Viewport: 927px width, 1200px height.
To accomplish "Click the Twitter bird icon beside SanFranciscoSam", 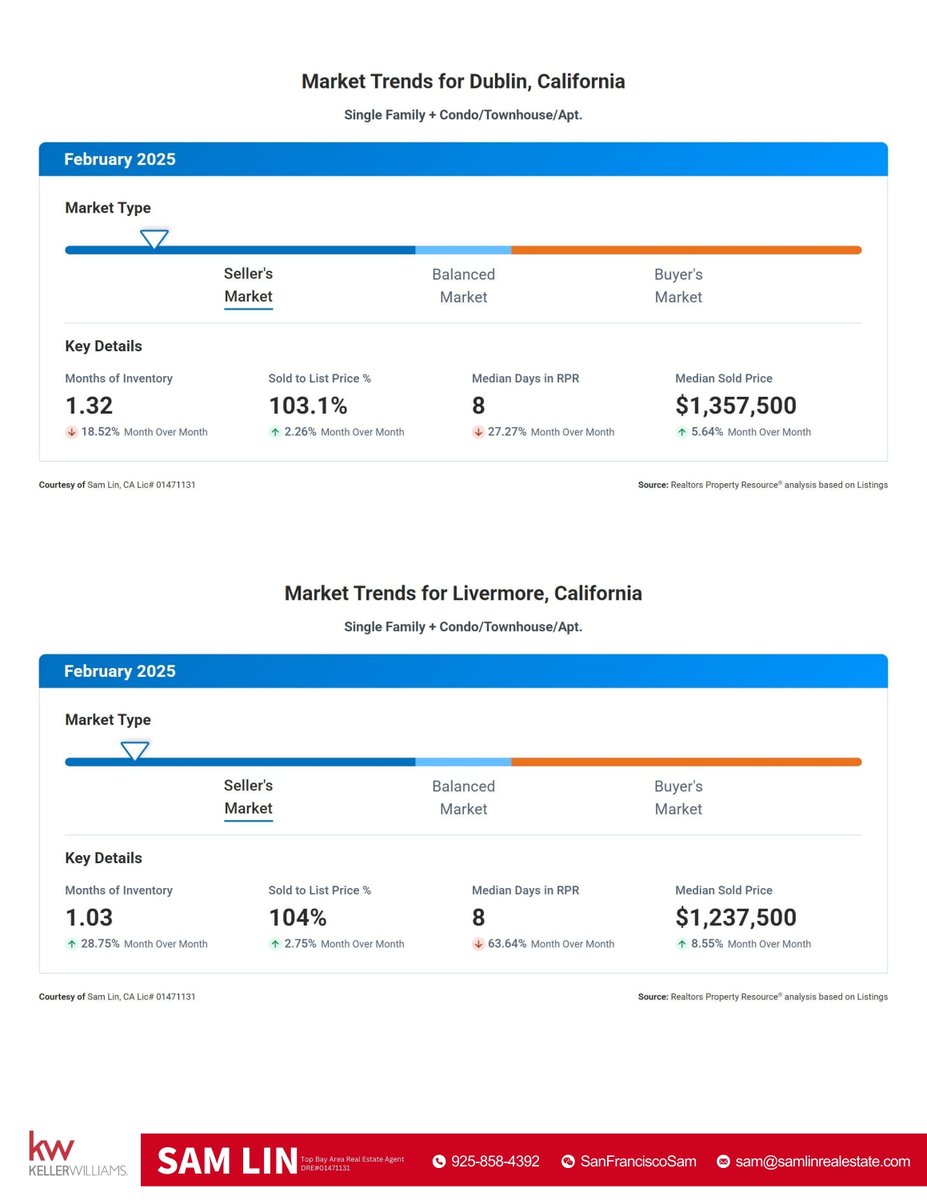I will click(x=567, y=1161).
